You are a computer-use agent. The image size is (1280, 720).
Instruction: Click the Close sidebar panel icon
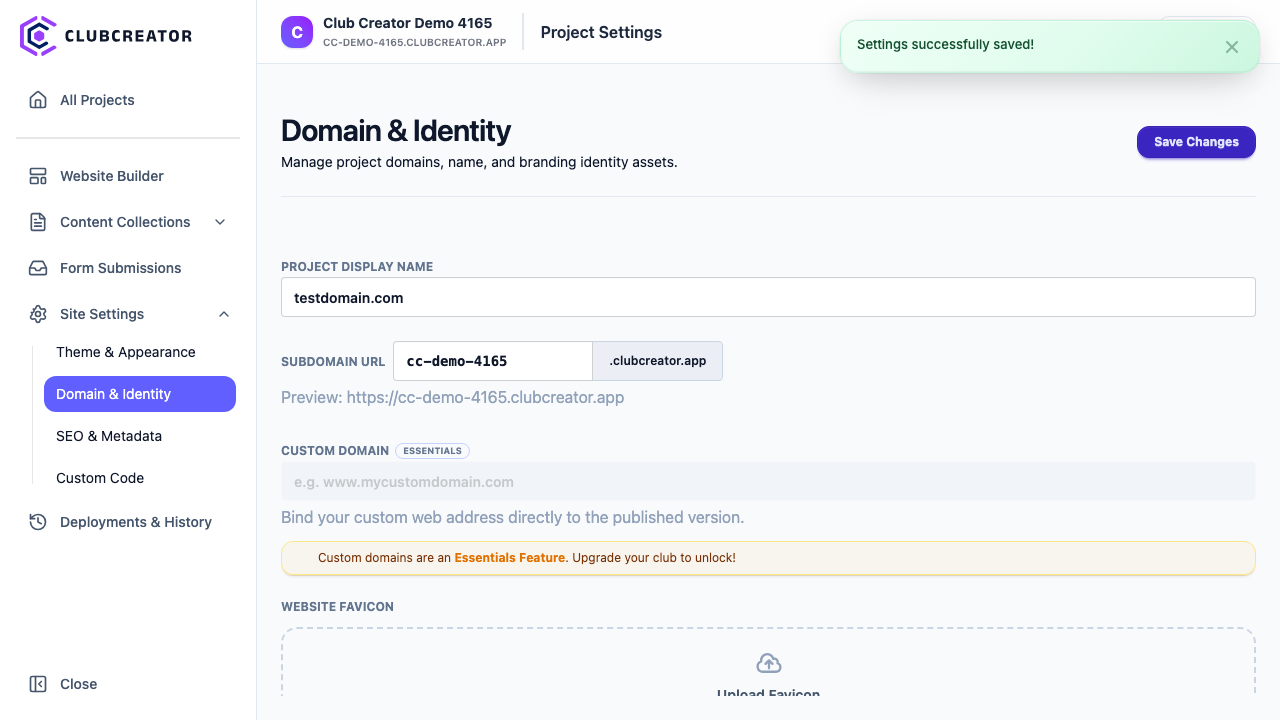(38, 684)
